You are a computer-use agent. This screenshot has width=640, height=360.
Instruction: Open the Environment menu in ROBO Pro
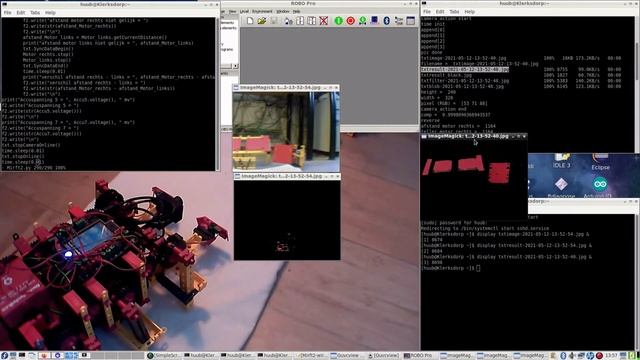point(262,11)
